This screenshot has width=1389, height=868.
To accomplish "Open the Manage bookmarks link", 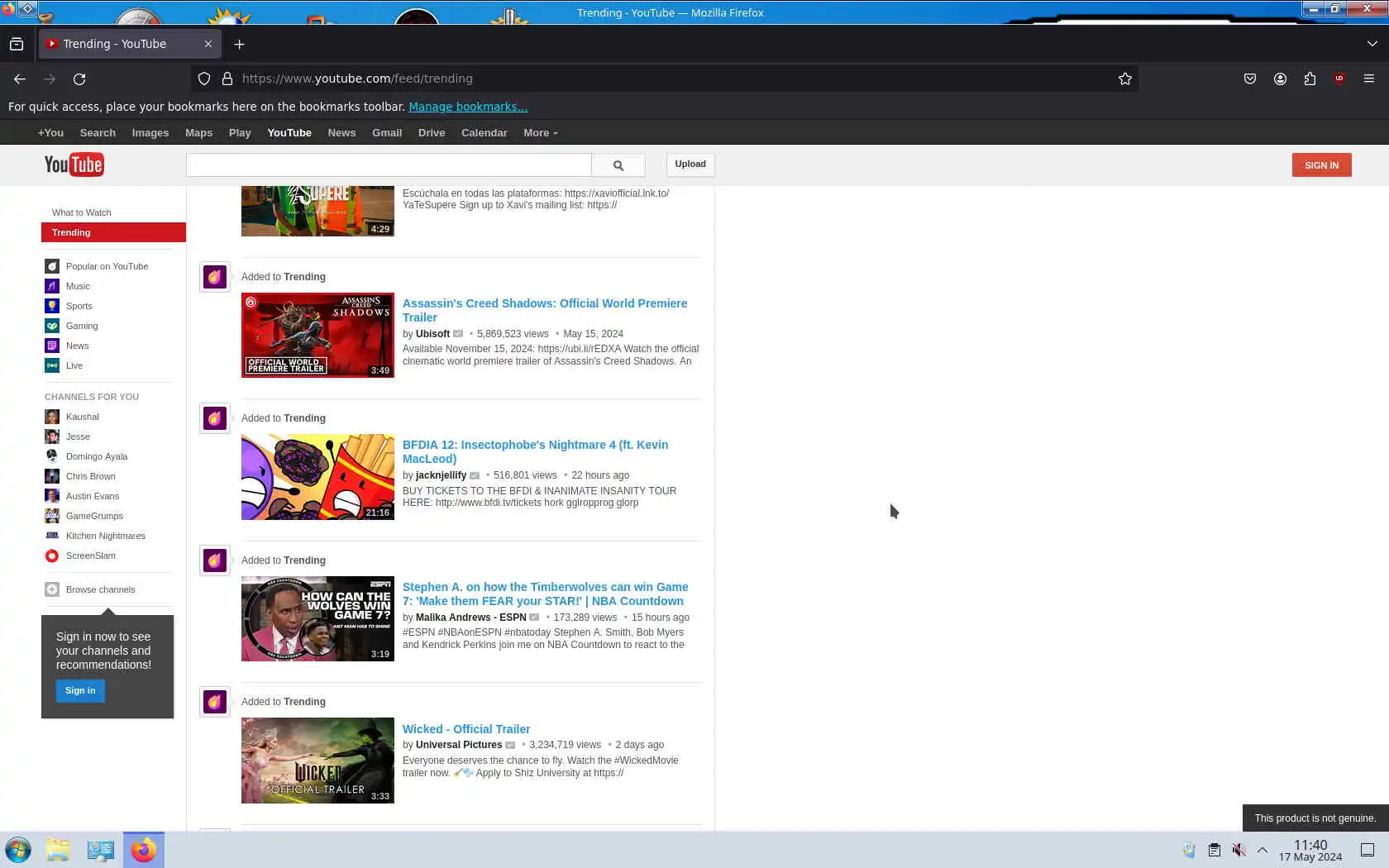I will click(x=468, y=107).
